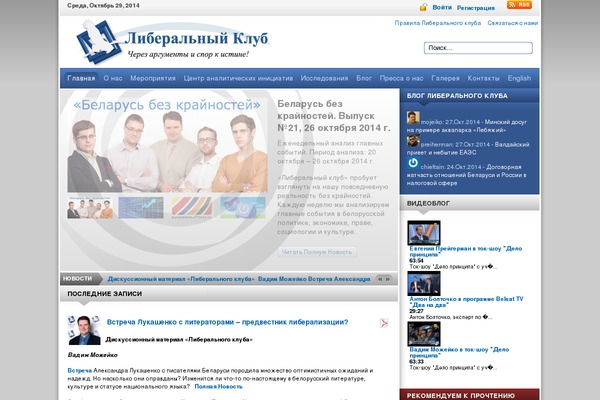Open link Евгений Прейгерман в ток-шоу

(x=466, y=251)
